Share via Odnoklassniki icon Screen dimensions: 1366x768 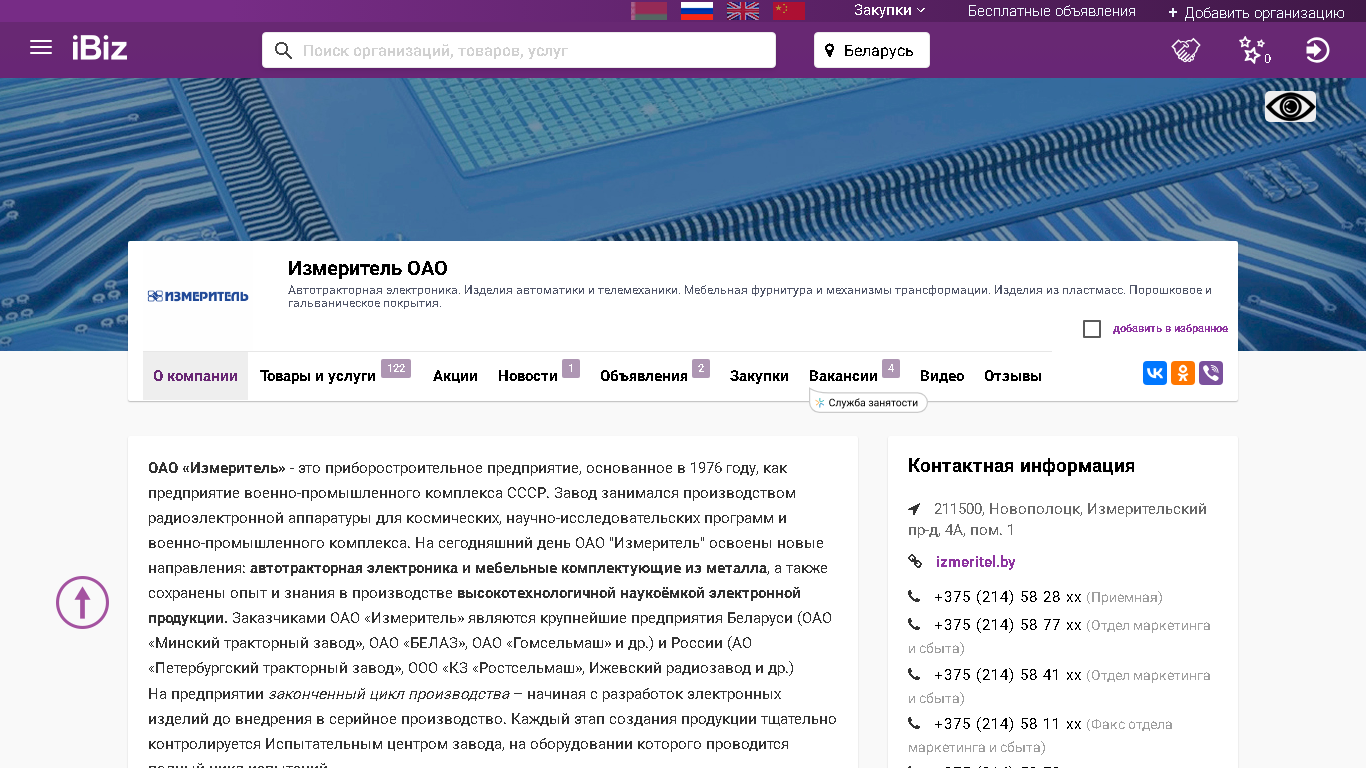coord(1183,373)
